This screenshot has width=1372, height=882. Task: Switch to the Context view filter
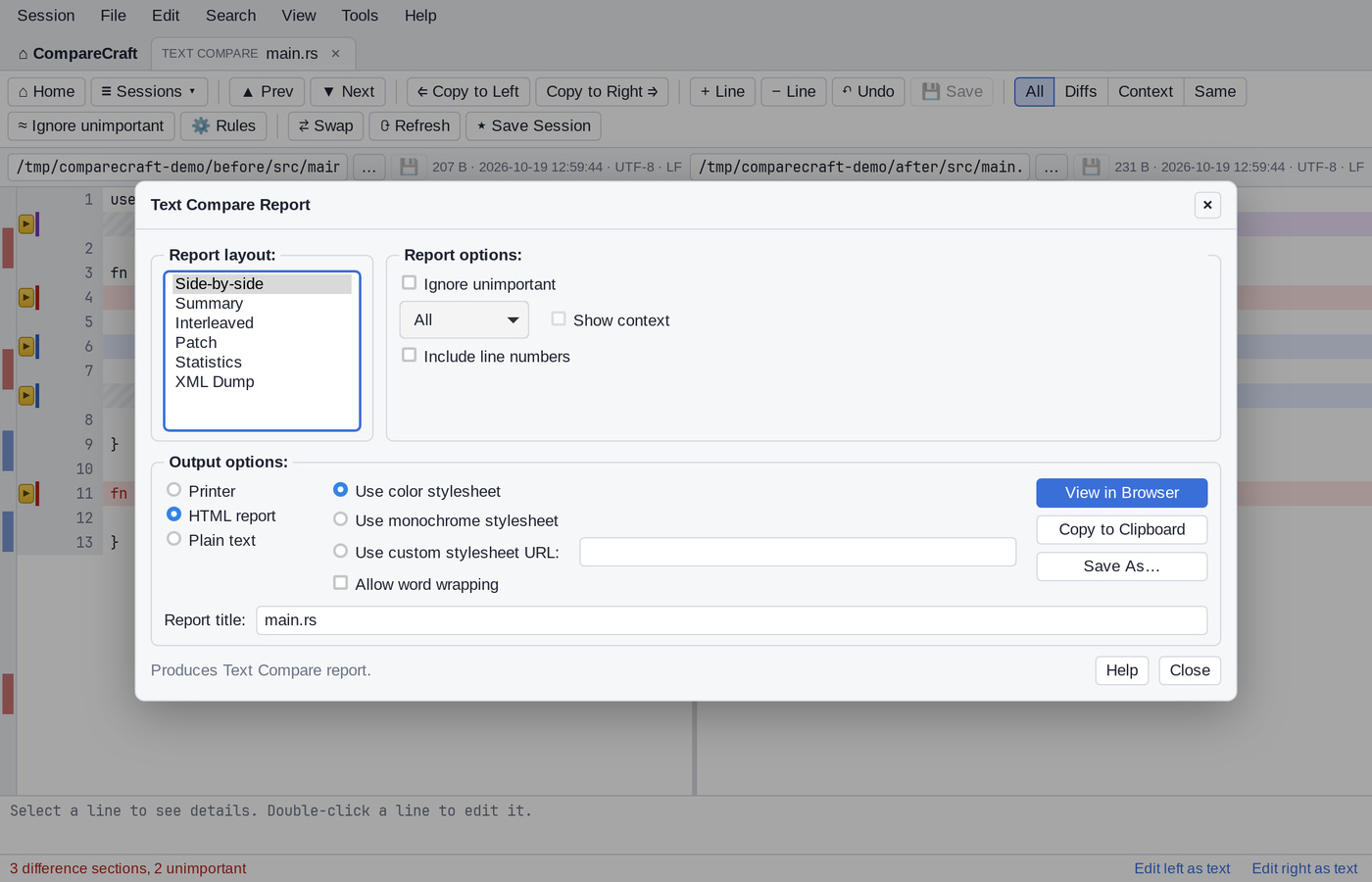pos(1146,91)
